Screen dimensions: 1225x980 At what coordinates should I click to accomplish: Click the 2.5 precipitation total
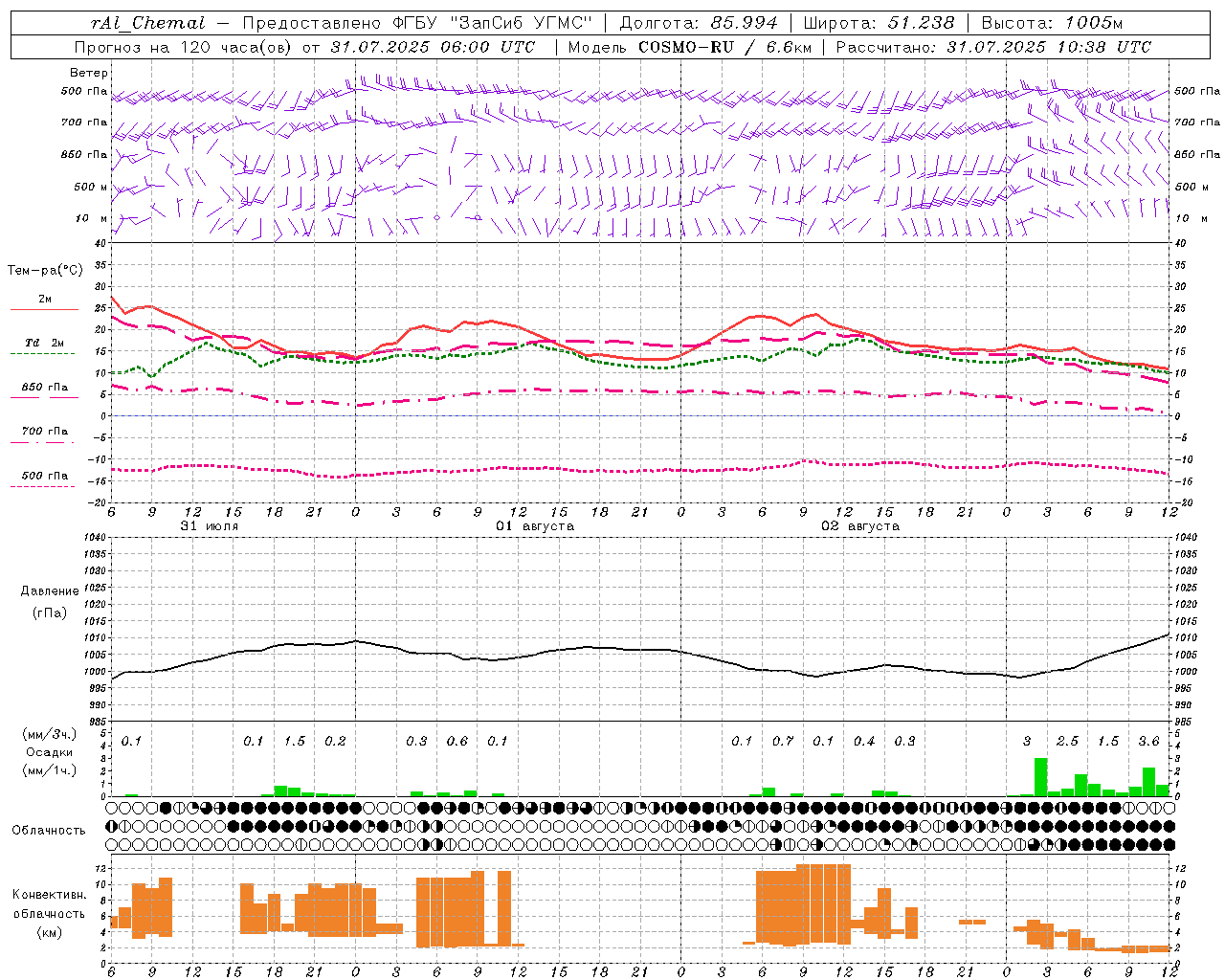1068,741
